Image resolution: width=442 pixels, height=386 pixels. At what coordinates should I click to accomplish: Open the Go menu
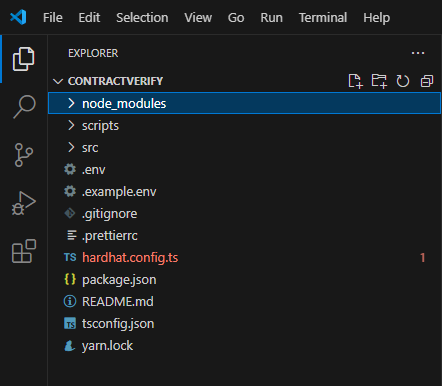(236, 17)
